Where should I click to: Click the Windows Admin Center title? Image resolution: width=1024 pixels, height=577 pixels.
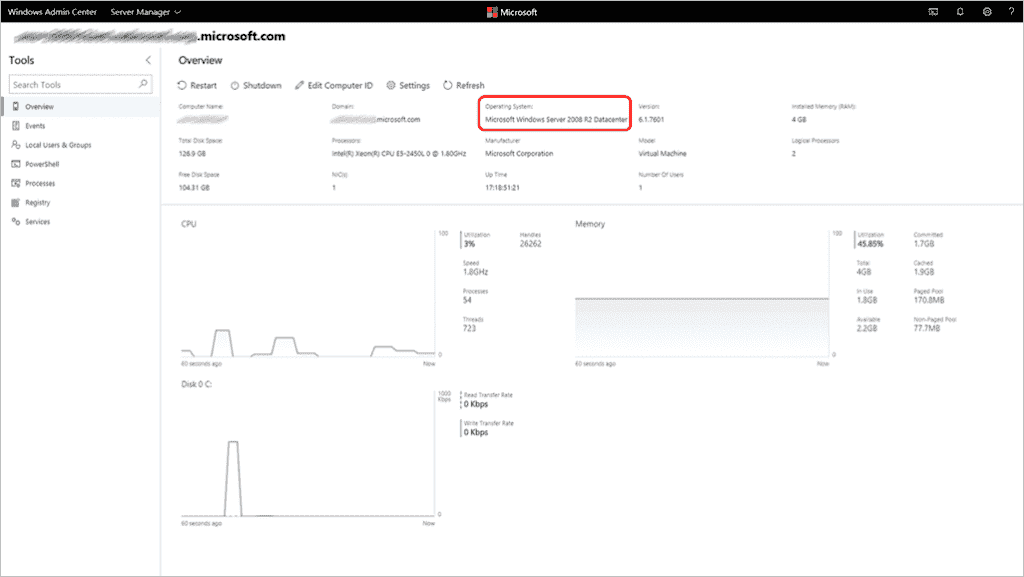tap(53, 12)
